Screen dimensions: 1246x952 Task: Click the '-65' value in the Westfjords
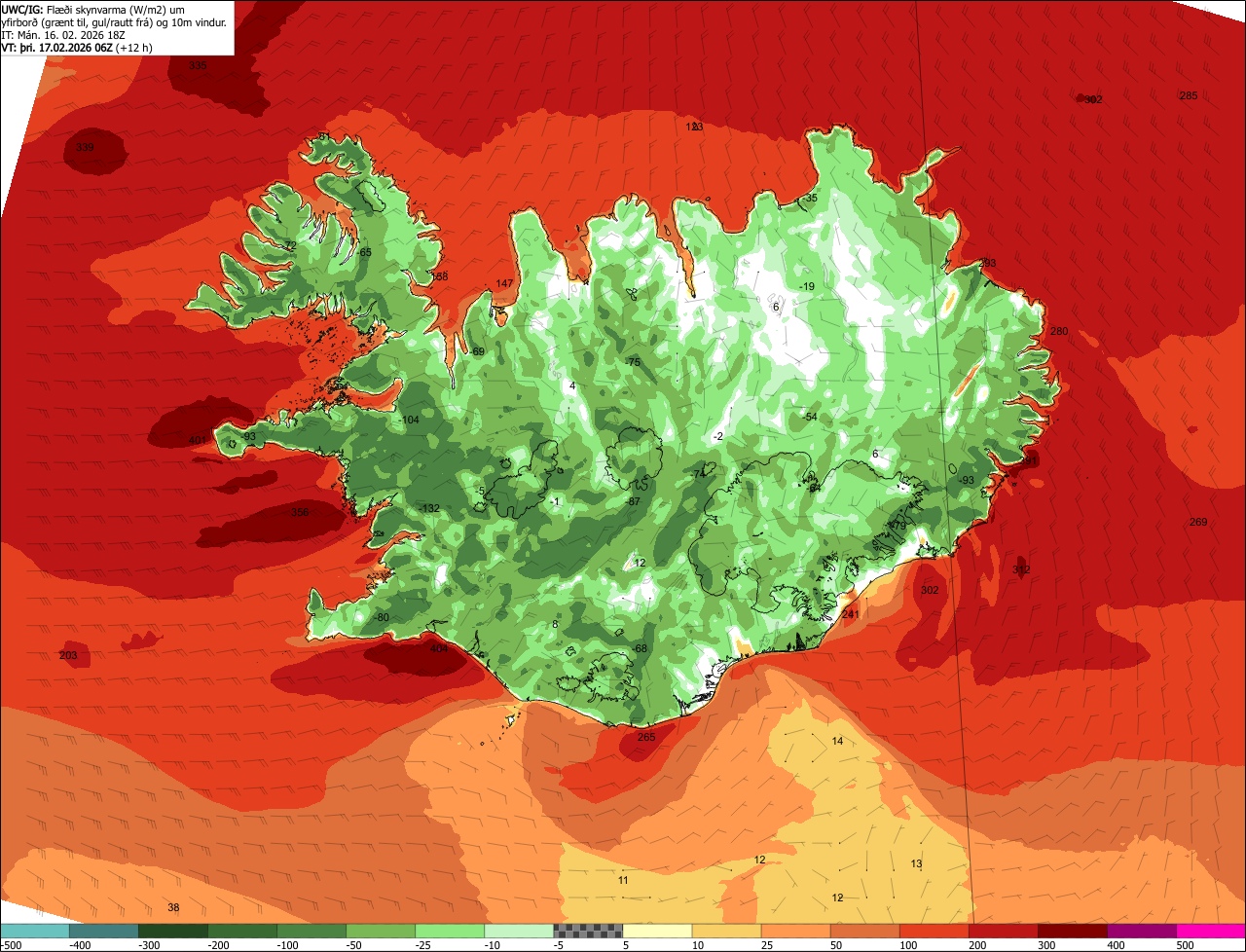coord(364,253)
